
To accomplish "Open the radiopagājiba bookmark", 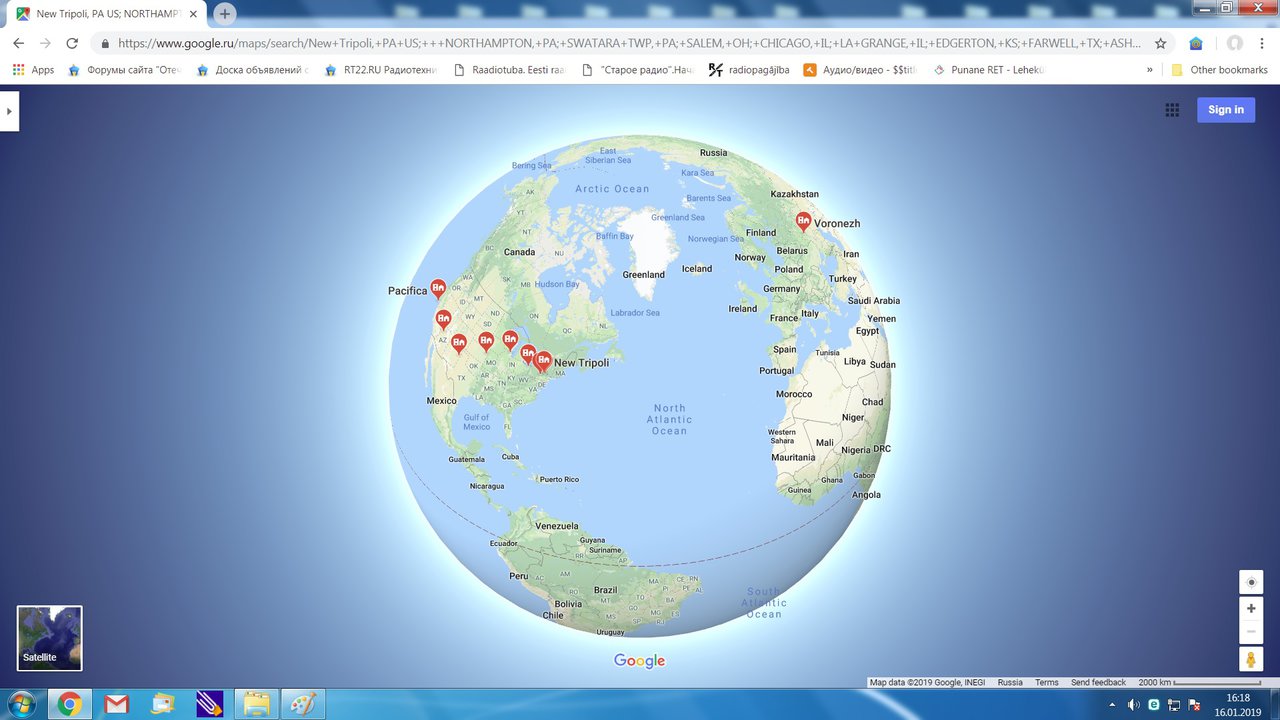I will pyautogui.click(x=749, y=70).
